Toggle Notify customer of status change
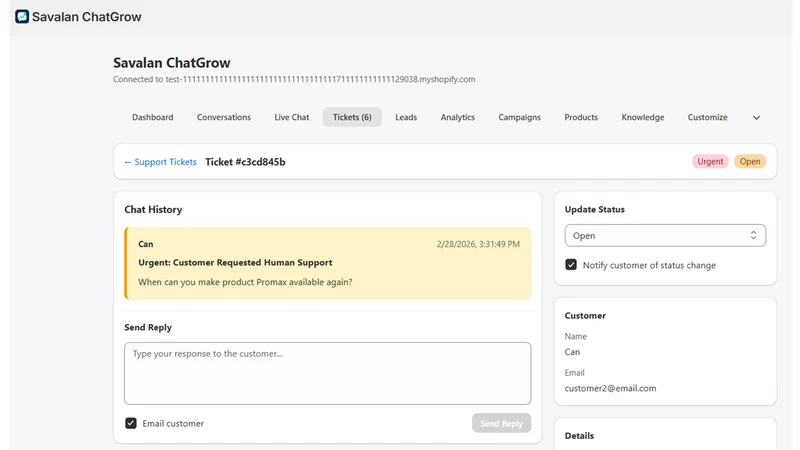 [x=571, y=265]
